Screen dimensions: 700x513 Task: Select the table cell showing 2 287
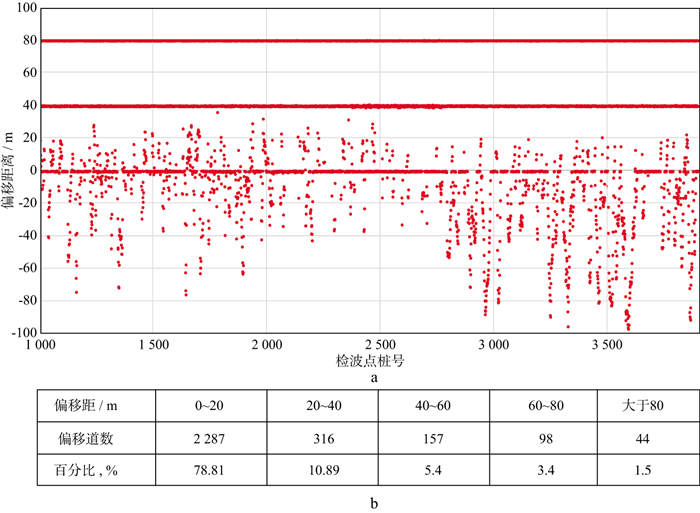pyautogui.click(x=210, y=438)
